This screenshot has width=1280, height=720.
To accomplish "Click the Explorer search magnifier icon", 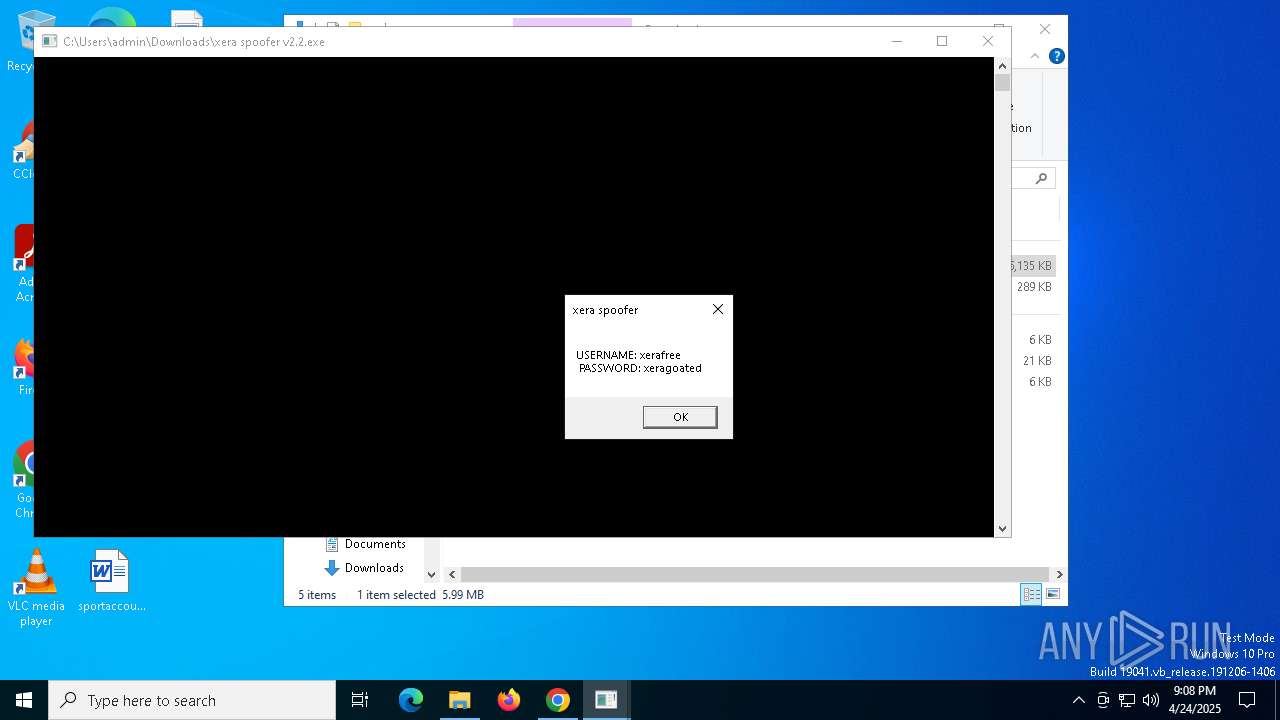I will click(1041, 178).
